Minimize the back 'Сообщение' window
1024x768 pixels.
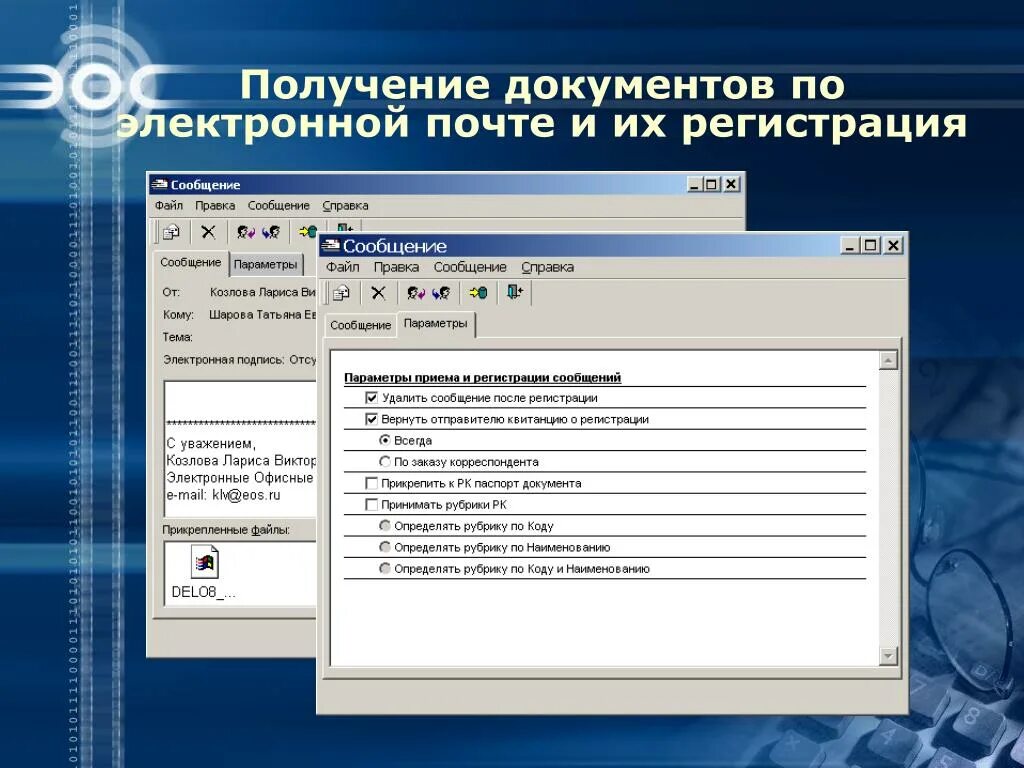click(x=694, y=185)
